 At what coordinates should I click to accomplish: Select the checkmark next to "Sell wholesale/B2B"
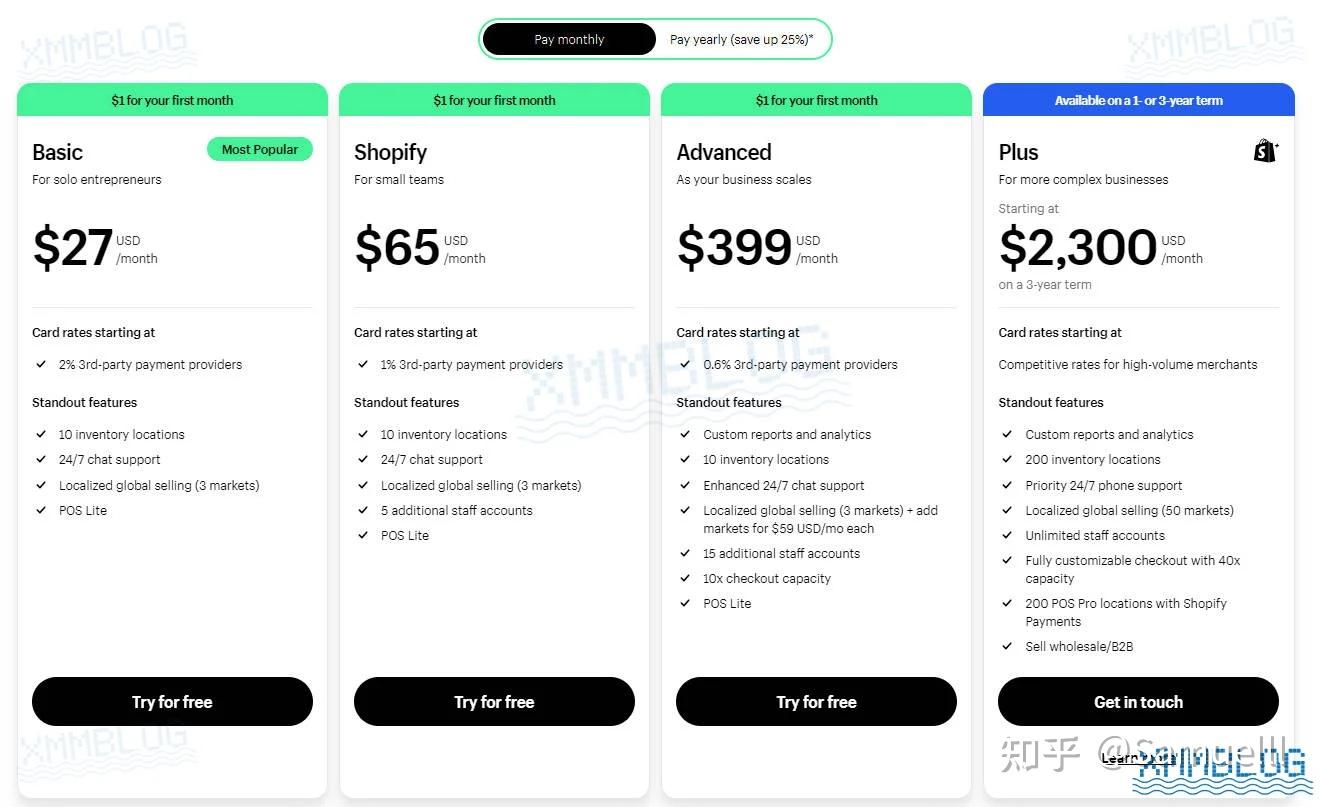[x=1007, y=646]
